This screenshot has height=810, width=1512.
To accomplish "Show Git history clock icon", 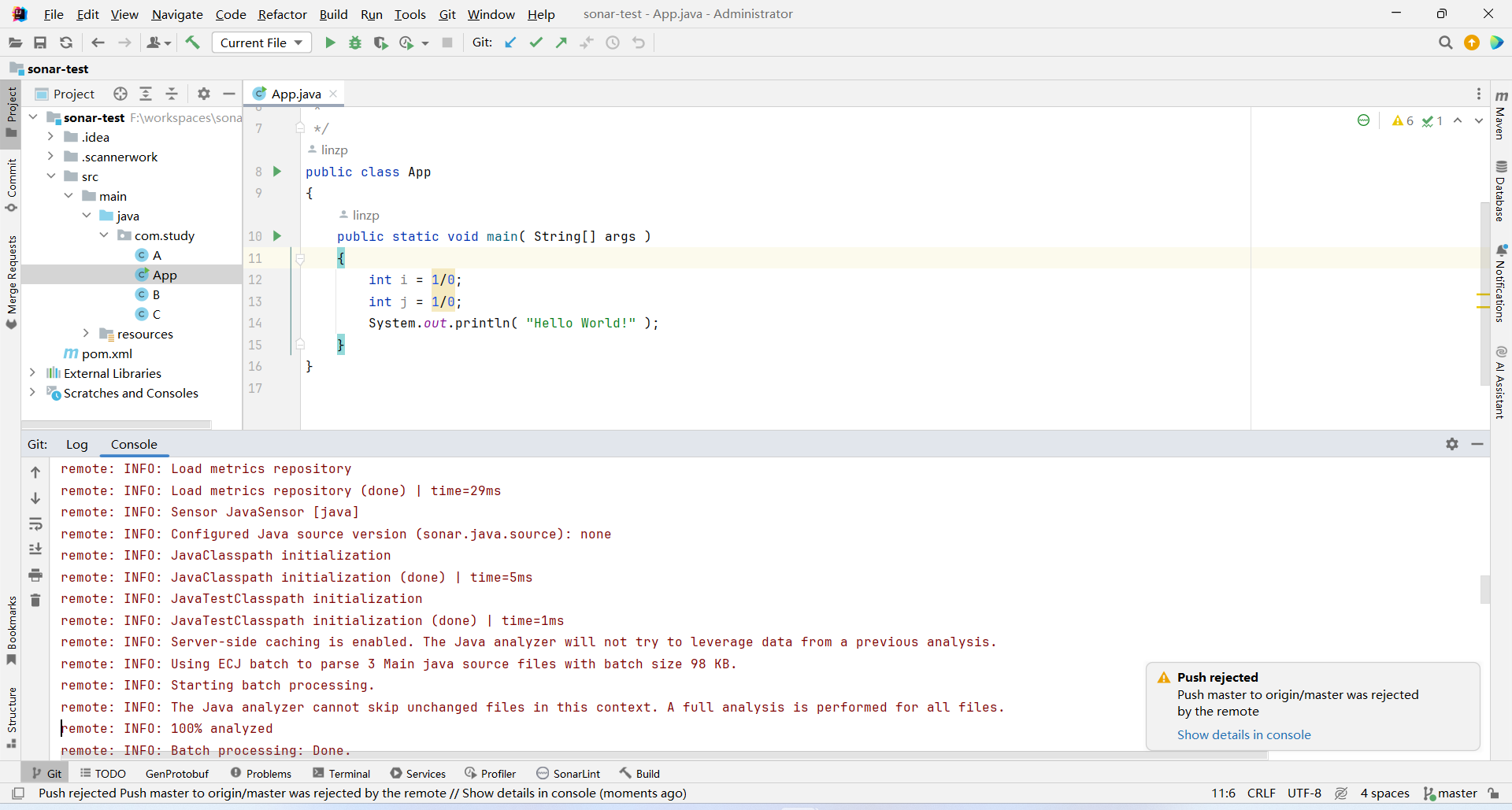I will pos(613,43).
